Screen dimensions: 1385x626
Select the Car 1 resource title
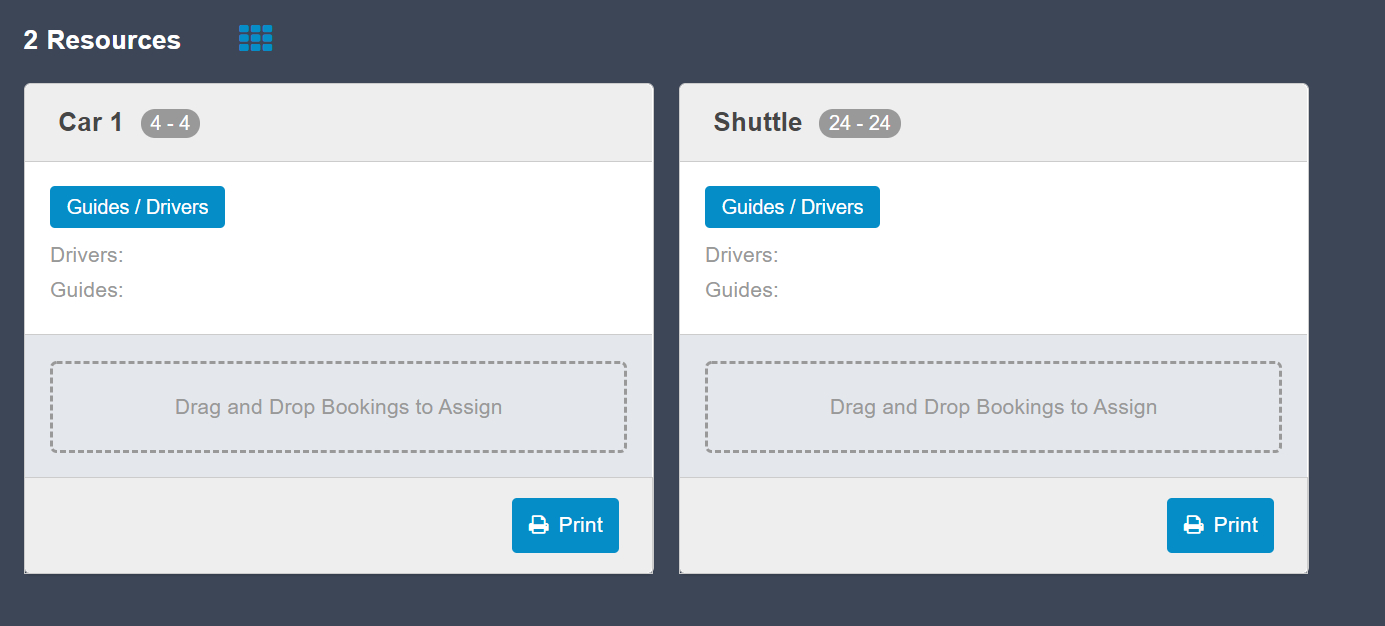coord(90,122)
